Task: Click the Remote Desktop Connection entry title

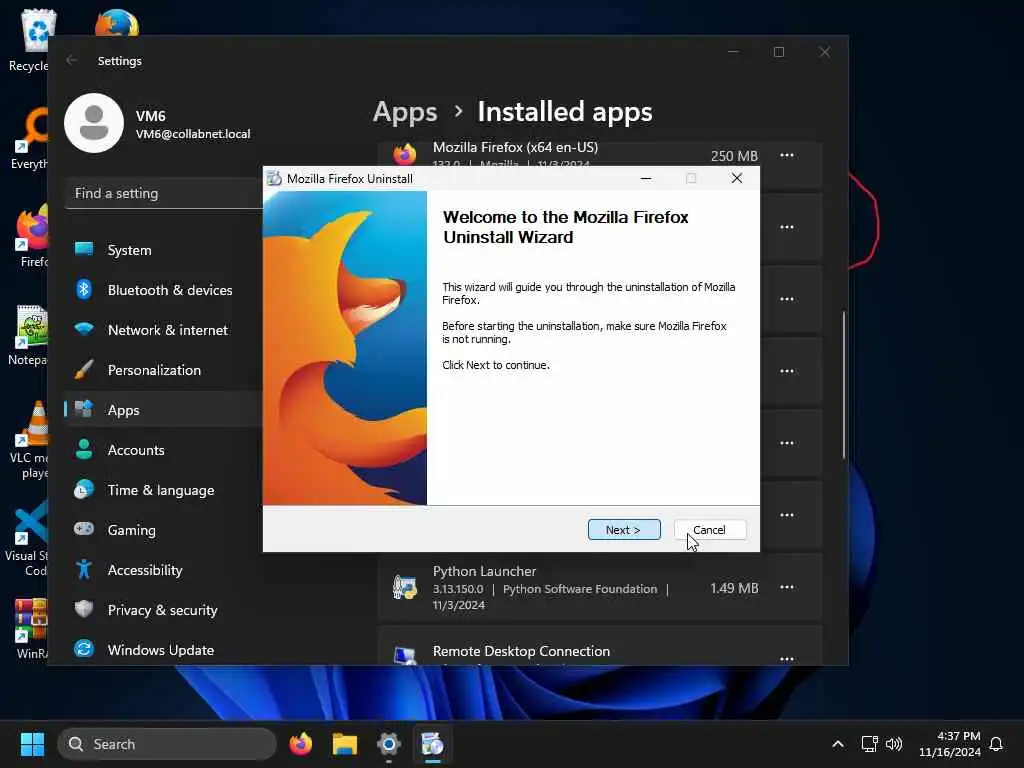Action: (x=521, y=651)
